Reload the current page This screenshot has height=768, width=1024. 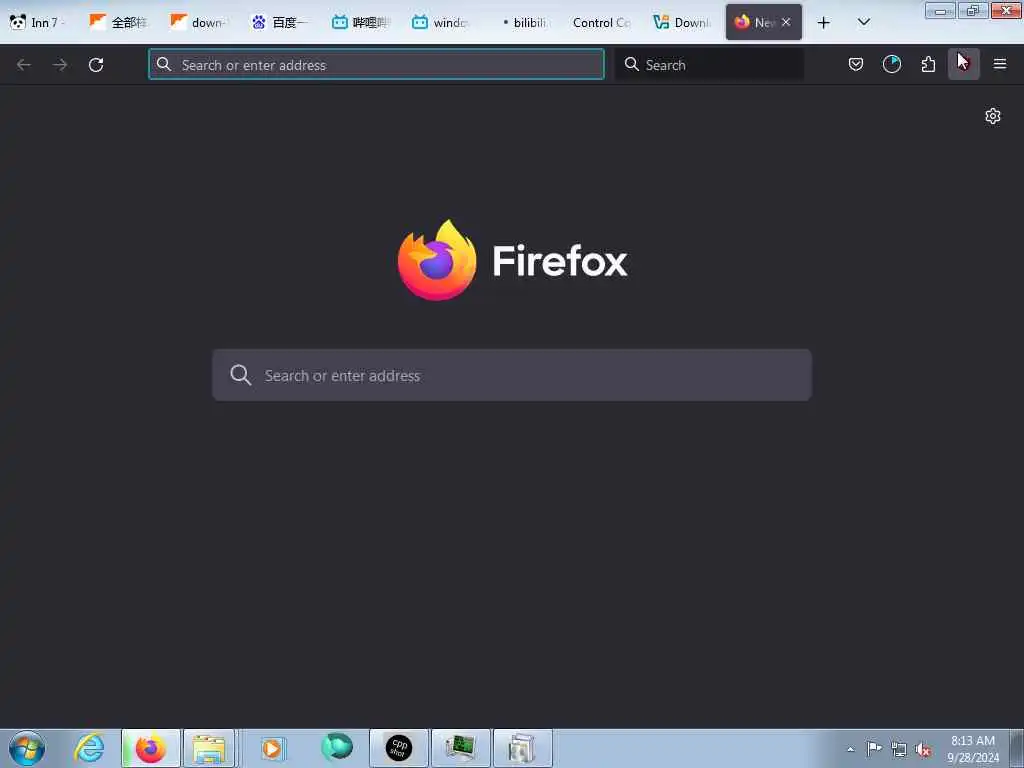[96, 65]
